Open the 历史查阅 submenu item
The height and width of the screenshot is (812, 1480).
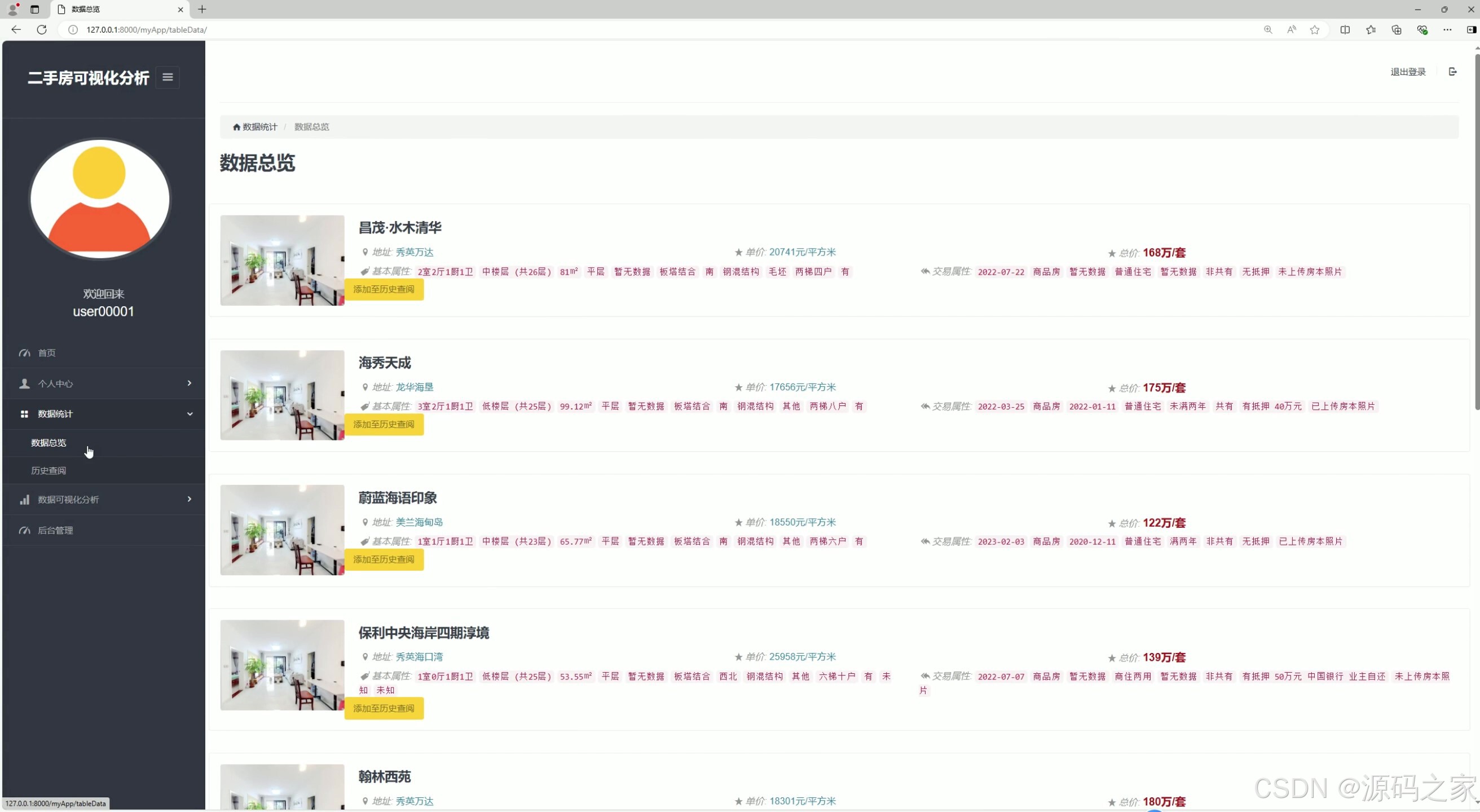tap(49, 470)
